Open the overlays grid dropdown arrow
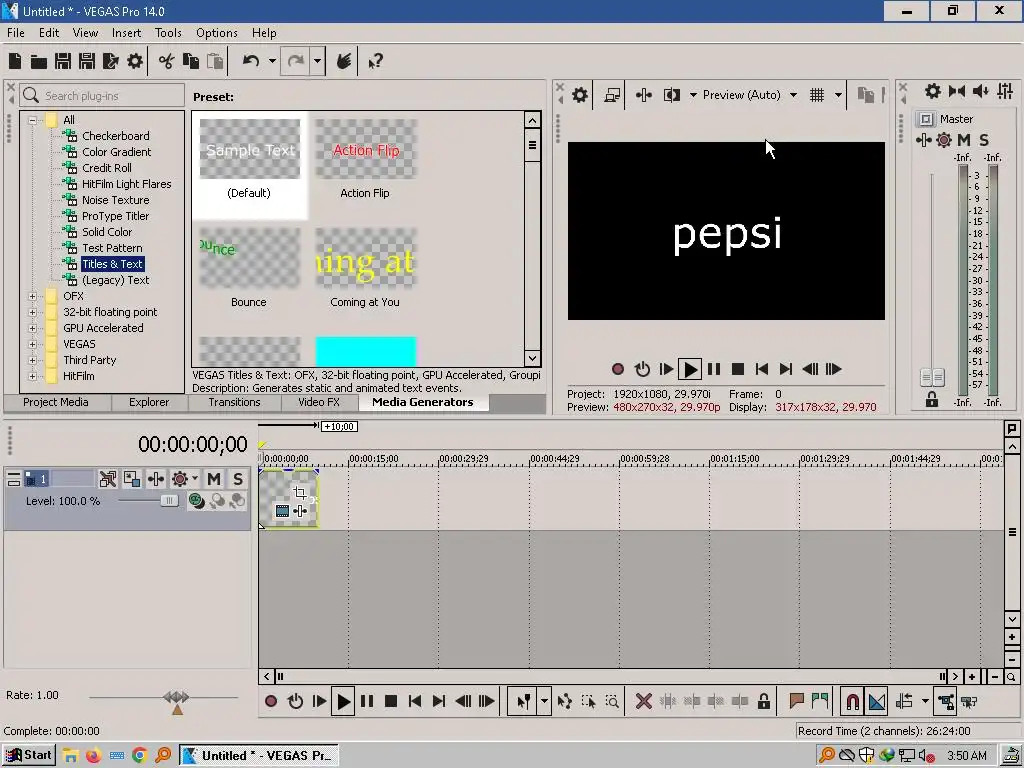The image size is (1024, 768). pyautogui.click(x=838, y=95)
